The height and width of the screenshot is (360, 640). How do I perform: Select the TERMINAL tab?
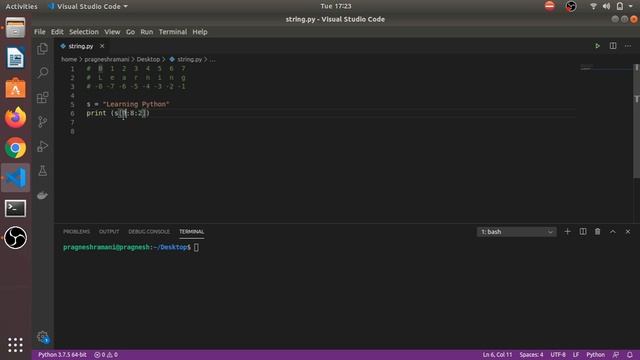[191, 231]
